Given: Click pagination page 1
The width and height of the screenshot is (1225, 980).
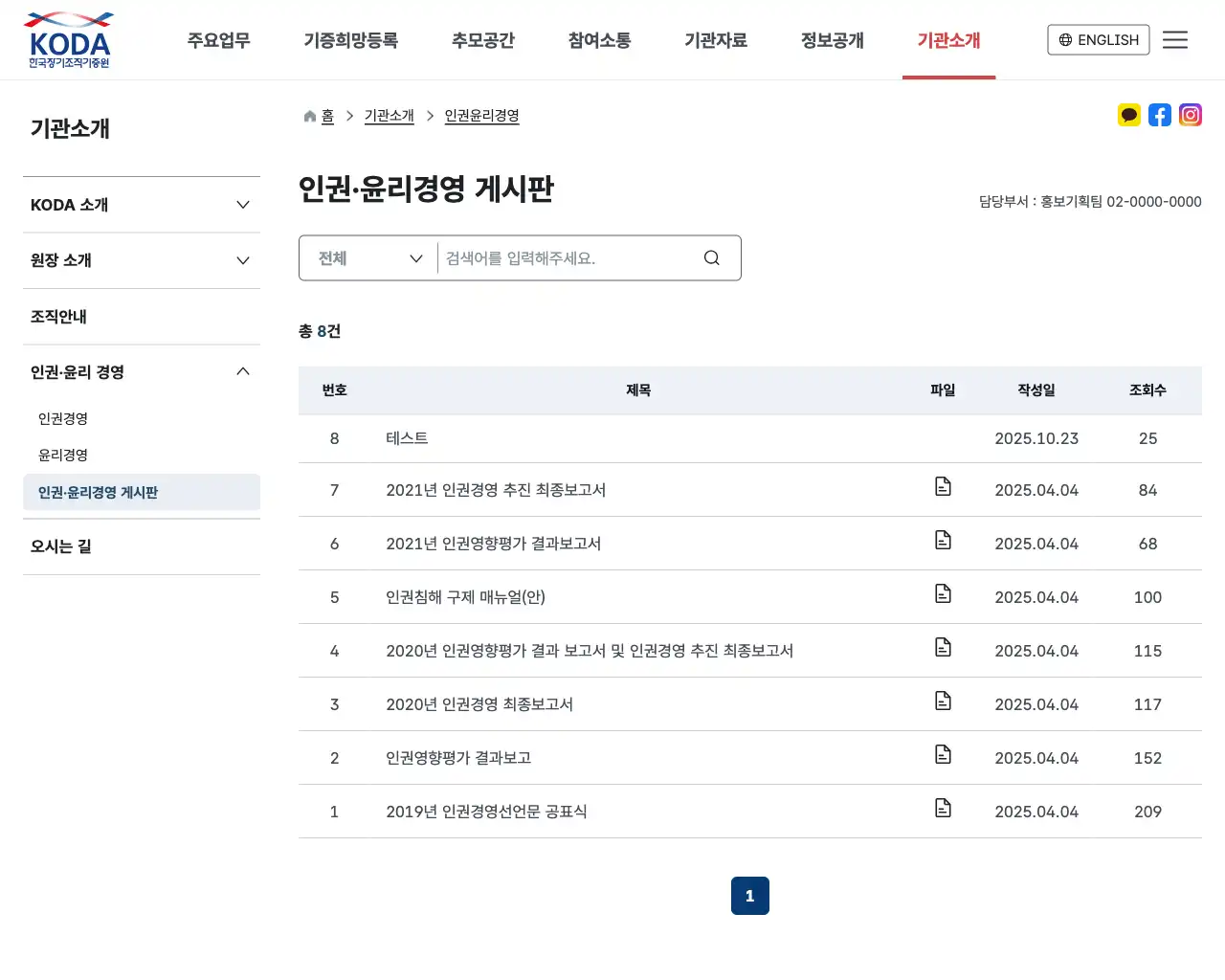Looking at the screenshot, I should pos(749,896).
